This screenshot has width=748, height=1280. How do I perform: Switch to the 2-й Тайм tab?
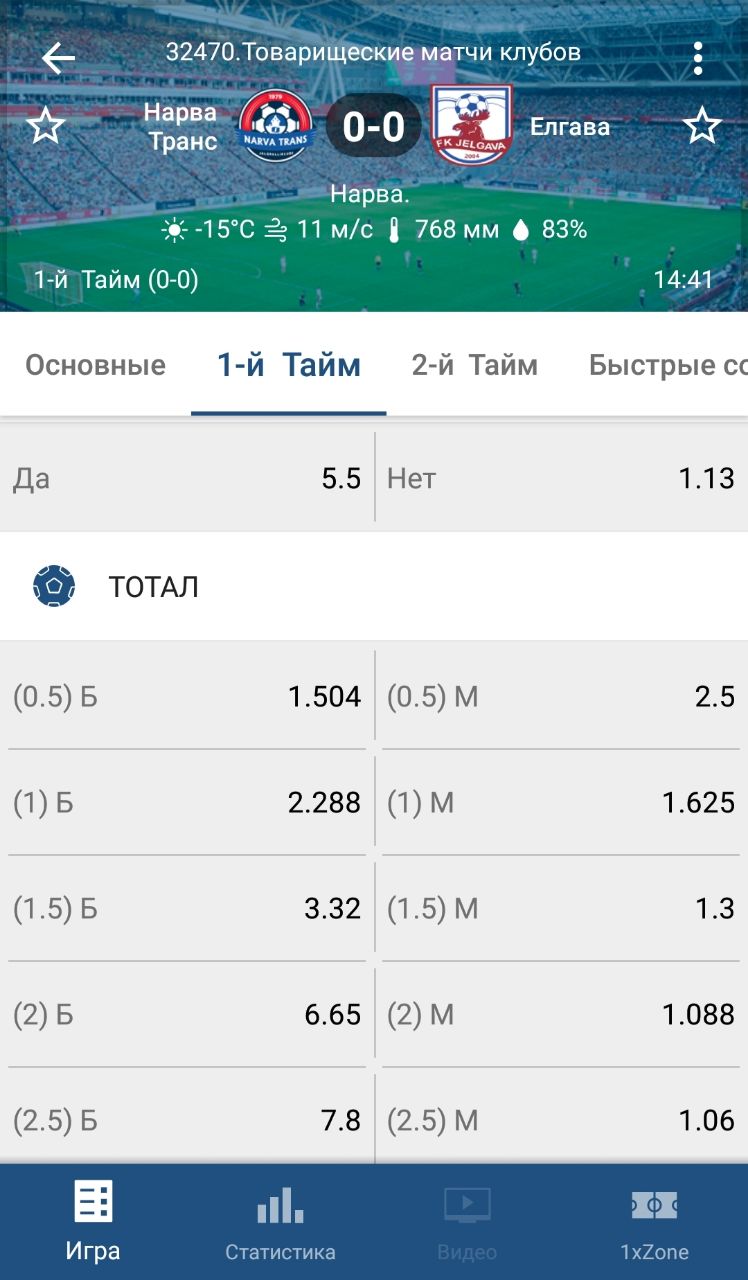[x=474, y=366]
